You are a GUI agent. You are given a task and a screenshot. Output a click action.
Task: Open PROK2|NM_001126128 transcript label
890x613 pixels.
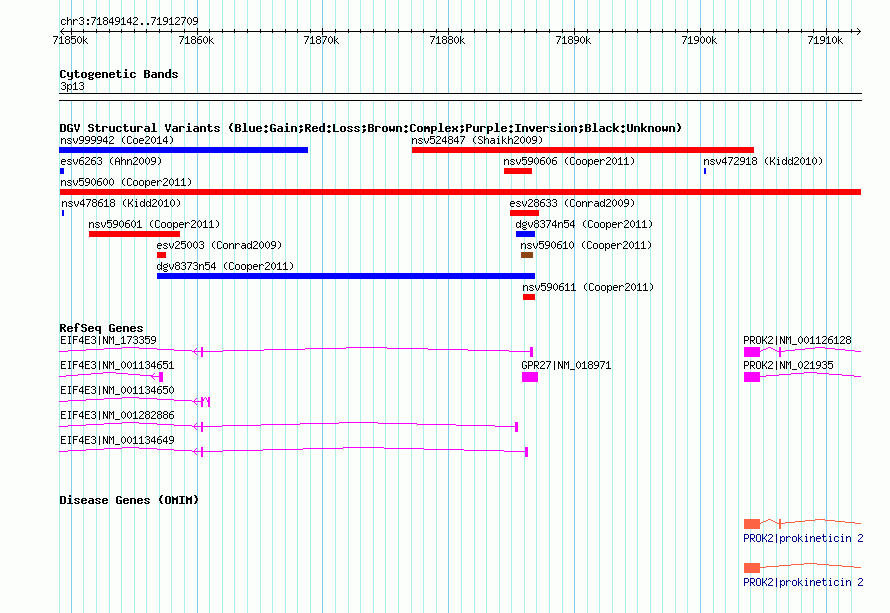point(797,340)
